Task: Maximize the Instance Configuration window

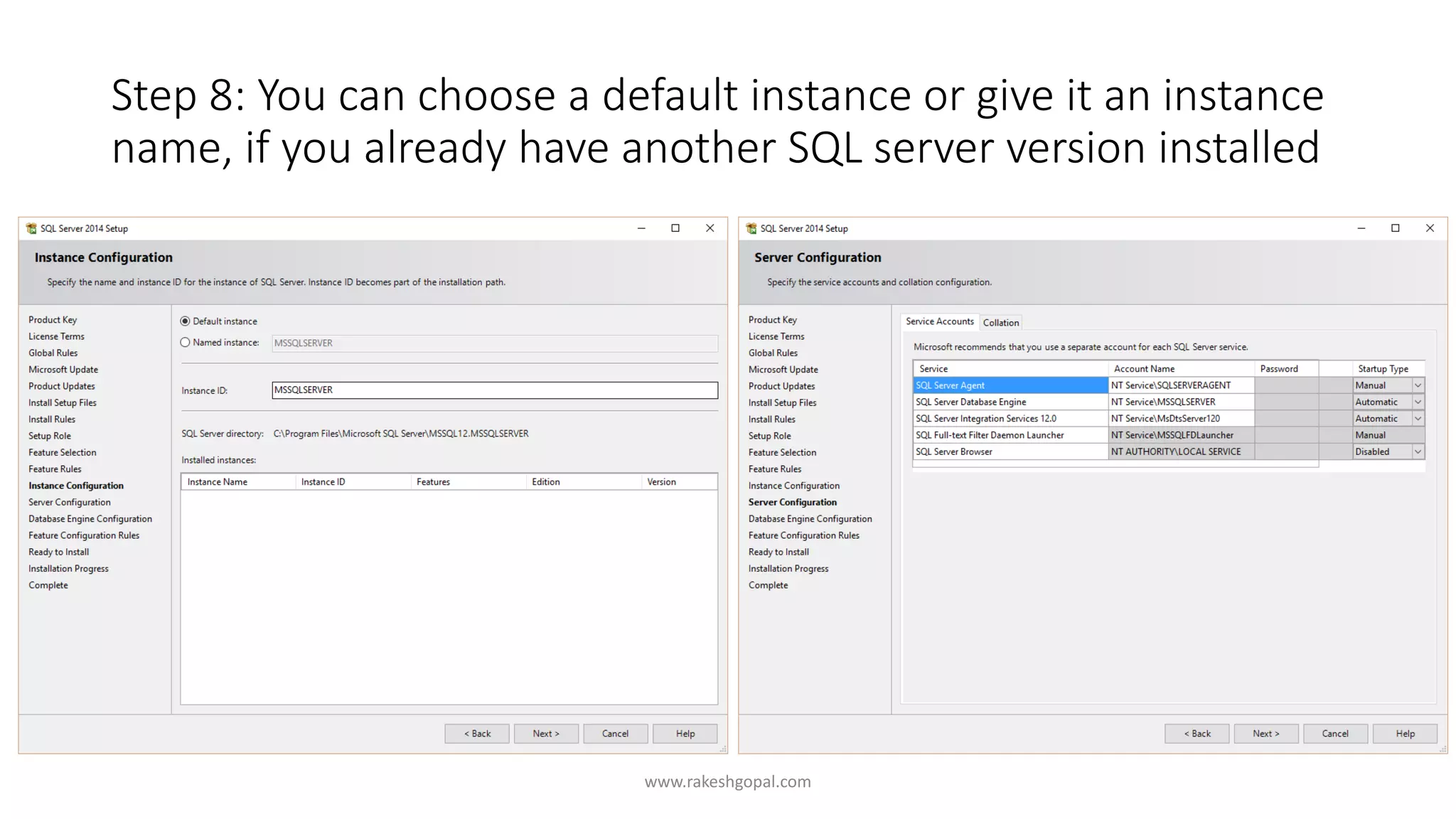Action: pos(675,228)
